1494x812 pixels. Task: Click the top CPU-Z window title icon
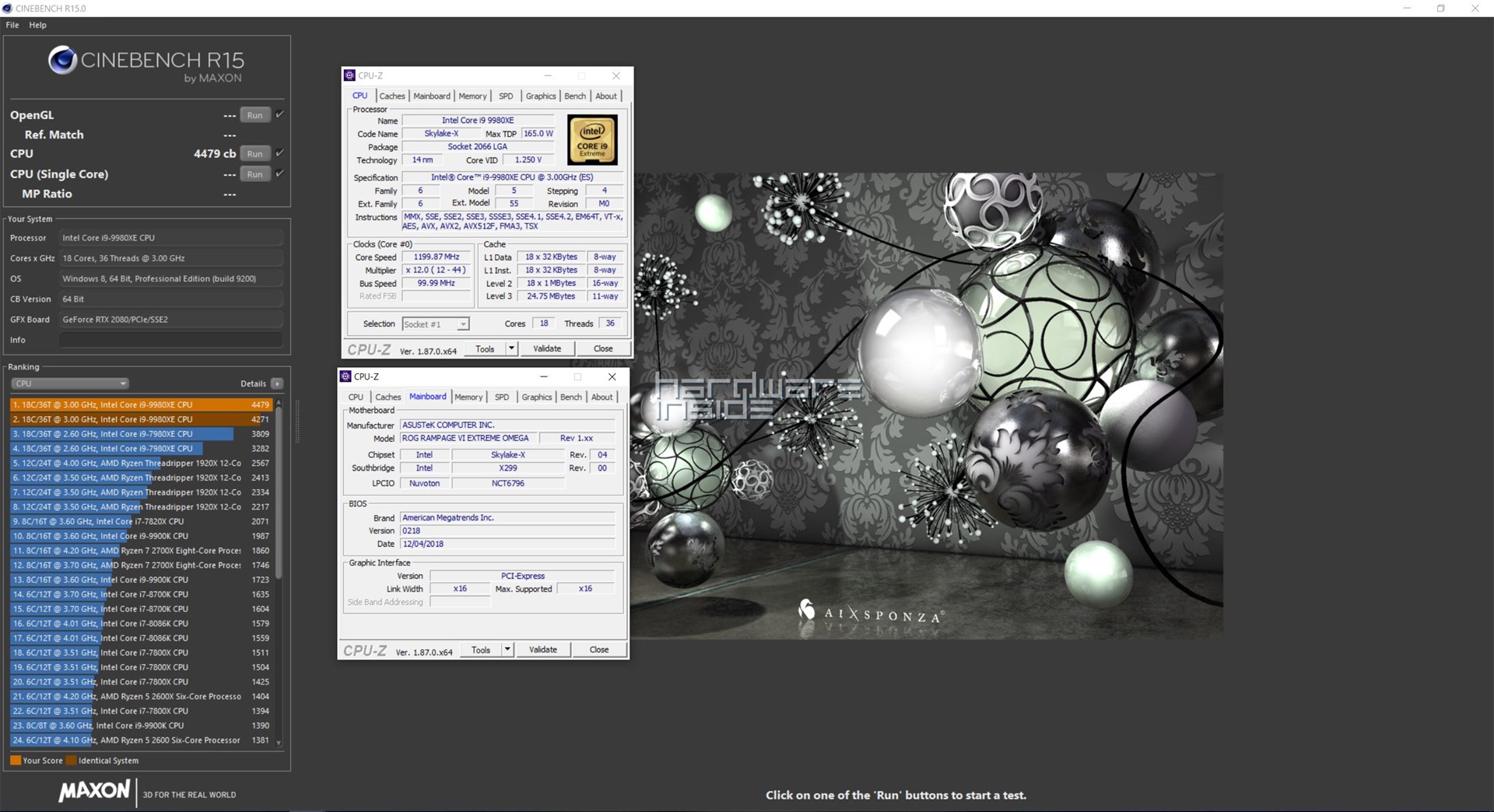(349, 75)
